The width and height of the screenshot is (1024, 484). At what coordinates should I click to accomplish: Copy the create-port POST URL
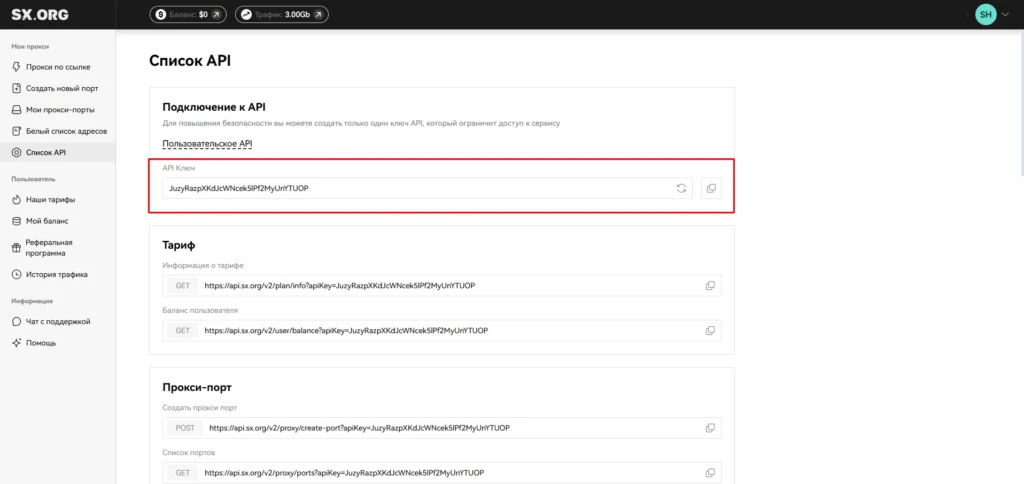coord(710,428)
